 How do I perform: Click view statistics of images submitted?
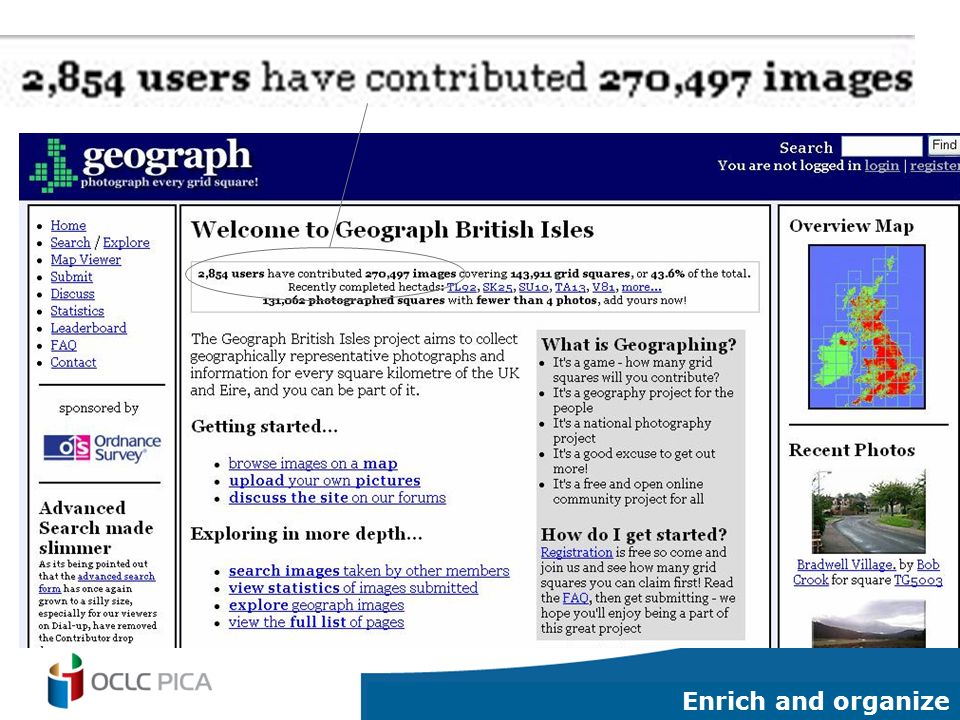coord(353,588)
